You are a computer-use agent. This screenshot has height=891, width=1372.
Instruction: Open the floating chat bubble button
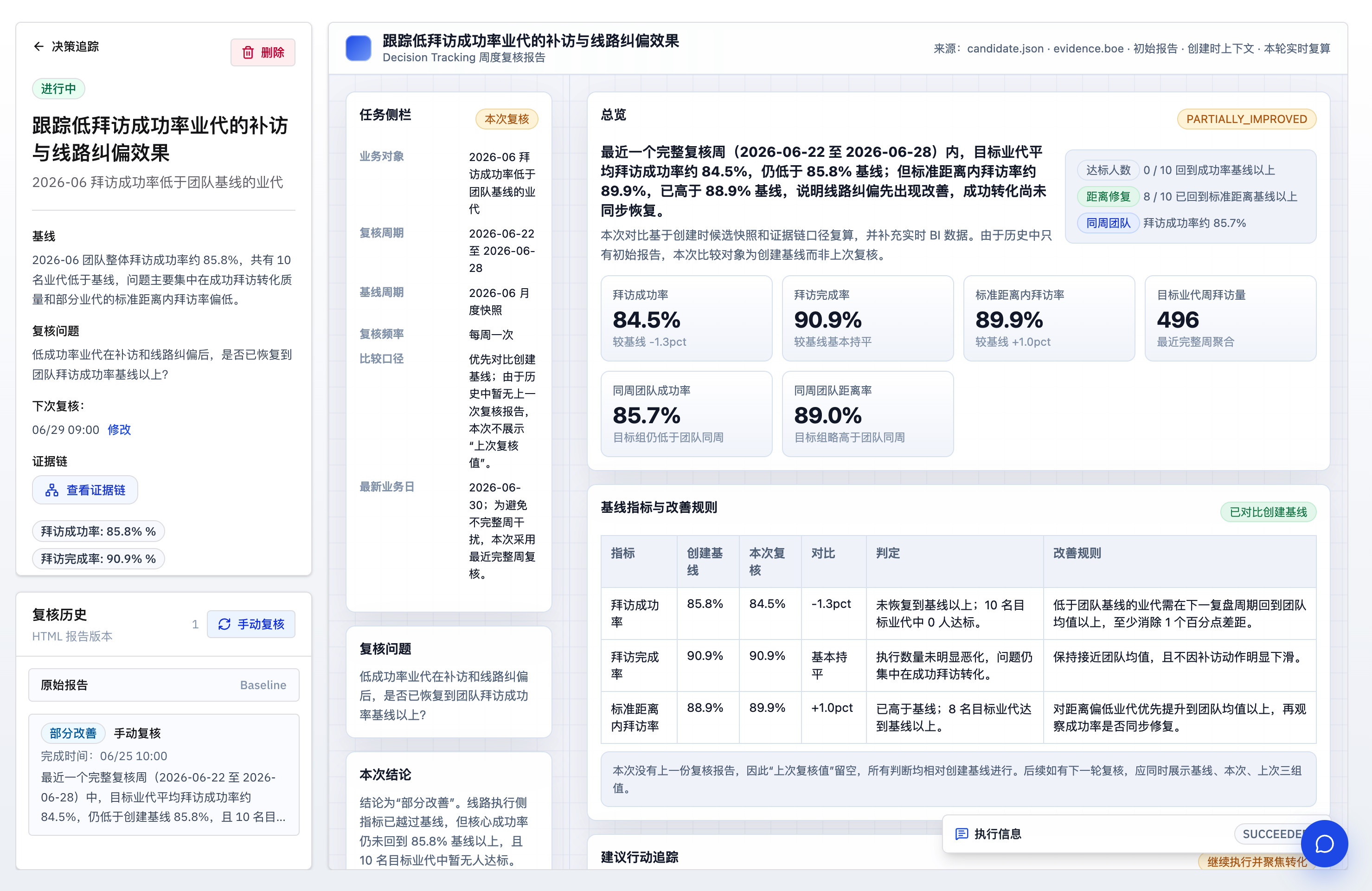click(1324, 844)
